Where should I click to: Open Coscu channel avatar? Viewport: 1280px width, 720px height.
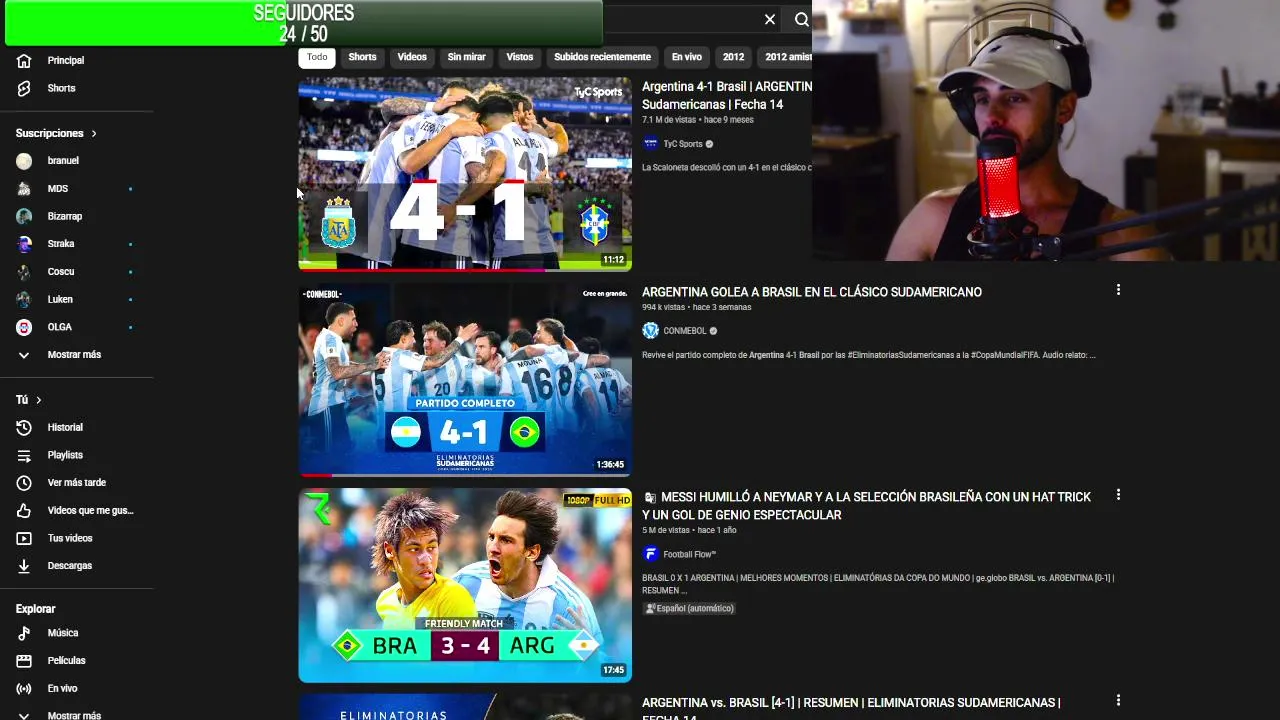pos(24,271)
